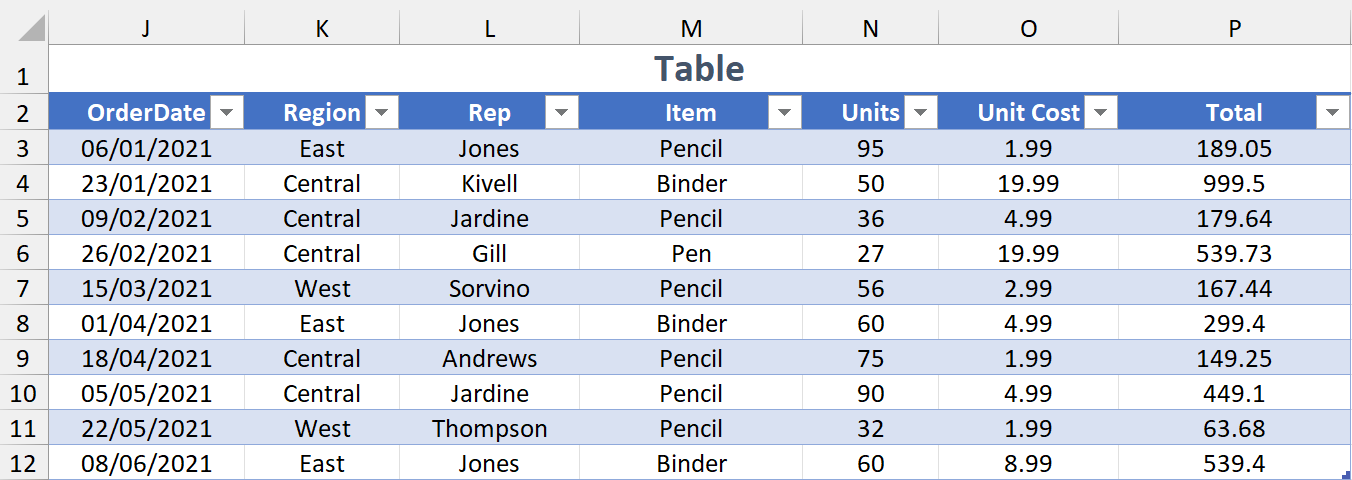This screenshot has width=1352, height=480.
Task: Click the Sorvino rep cell
Action: coord(489,289)
